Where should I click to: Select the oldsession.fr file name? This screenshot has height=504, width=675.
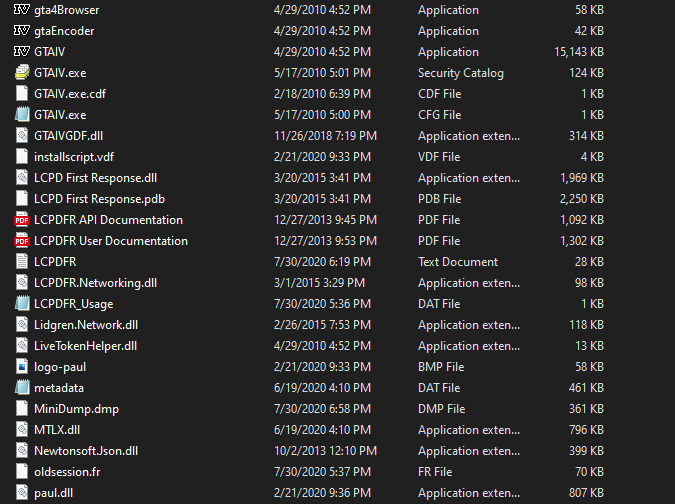coord(67,472)
